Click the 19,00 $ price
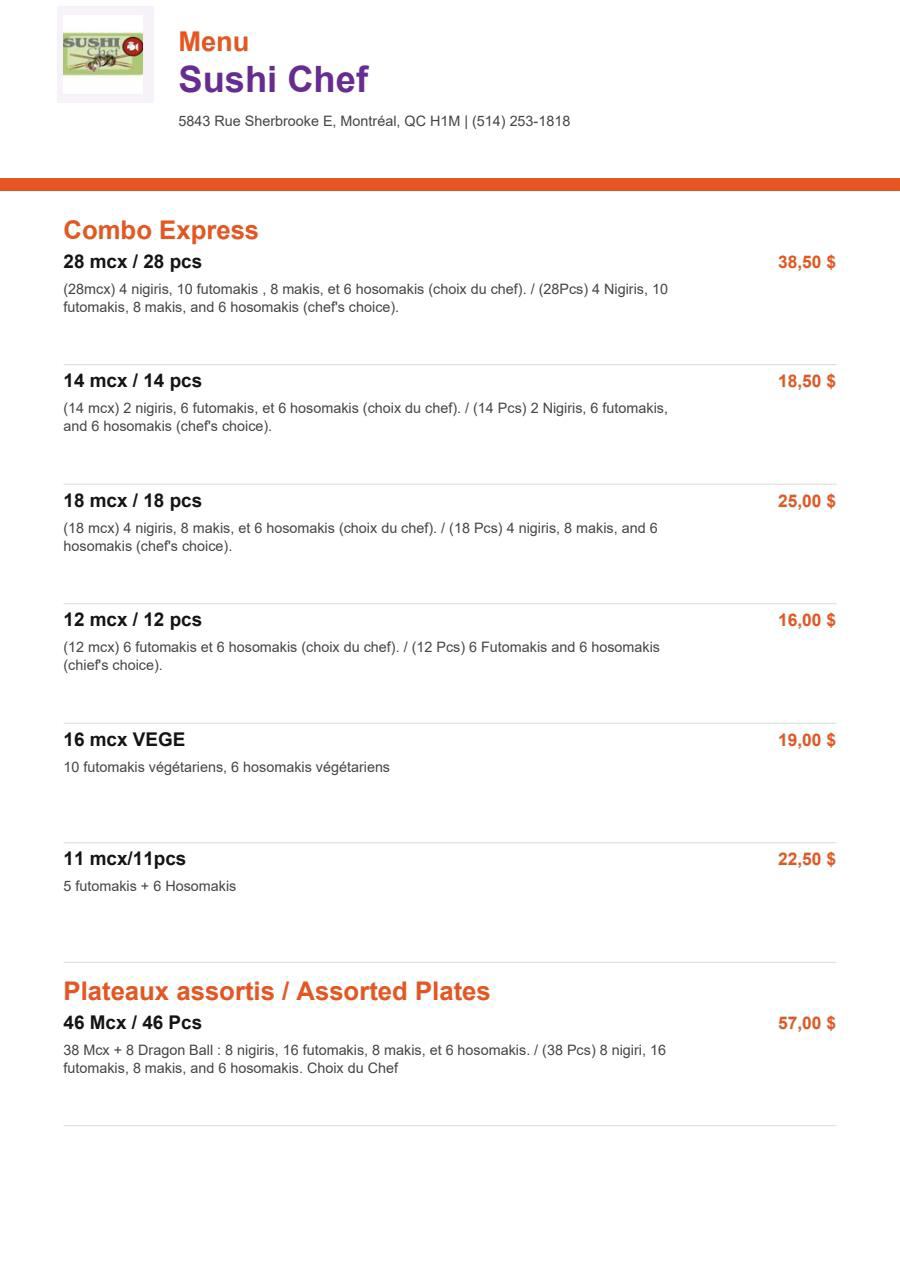Viewport: 900px width, 1273px height. point(806,740)
